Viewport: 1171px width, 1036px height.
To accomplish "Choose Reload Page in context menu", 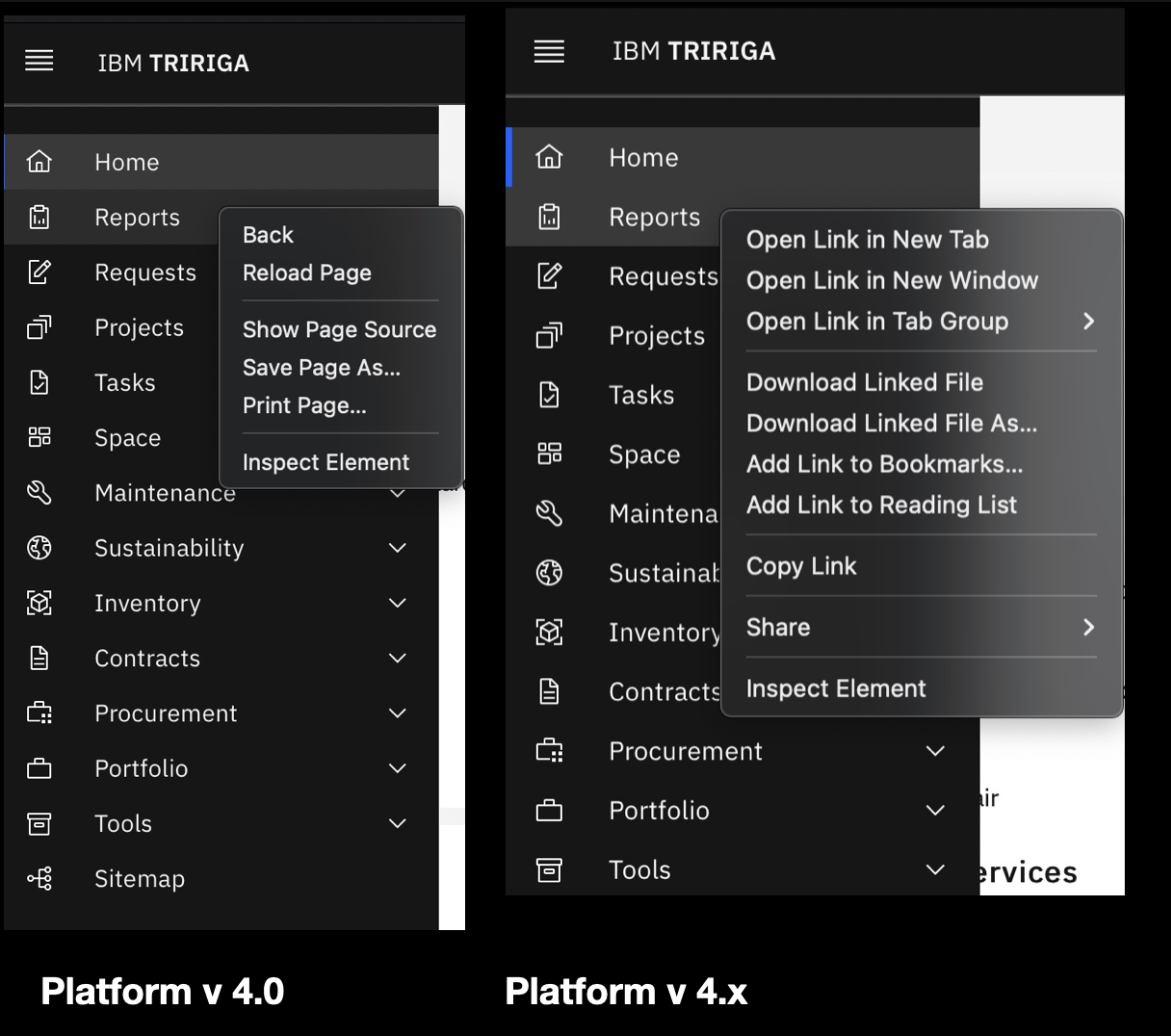I will pyautogui.click(x=307, y=272).
